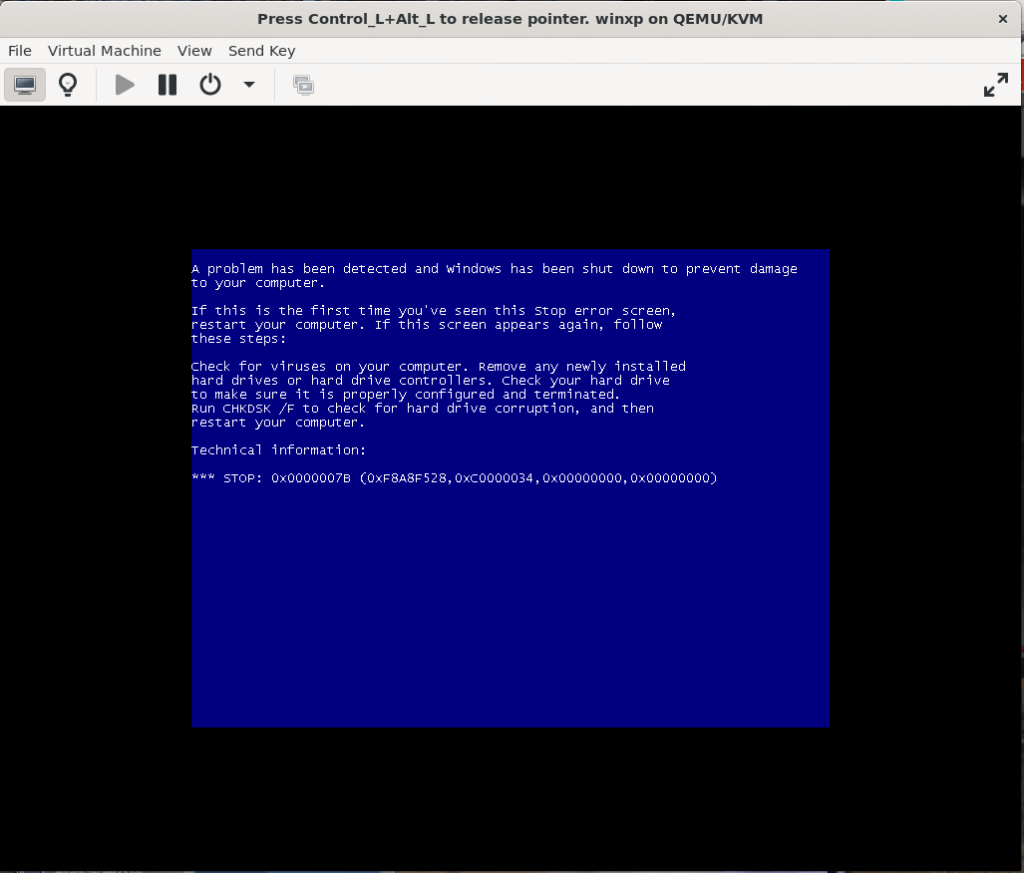Click the 'these steps:' line
The height and width of the screenshot is (873, 1024).
(x=238, y=339)
